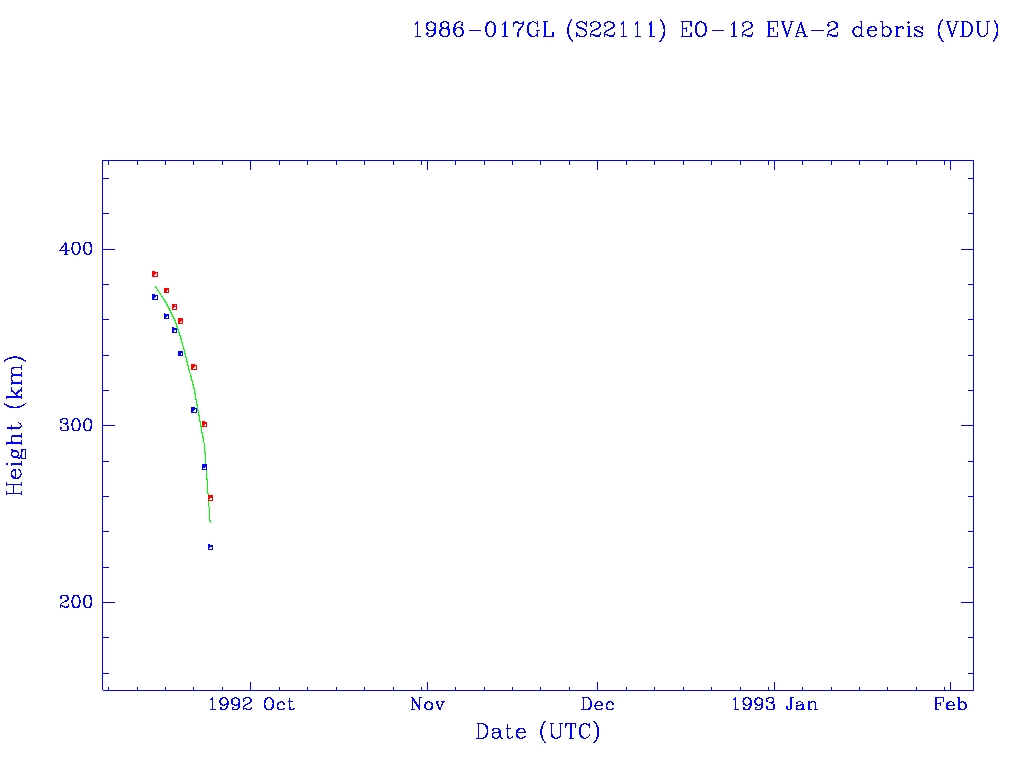Select the 'Feb' date axis label
Image resolution: width=1024 pixels, height=768 pixels.
coord(950,704)
